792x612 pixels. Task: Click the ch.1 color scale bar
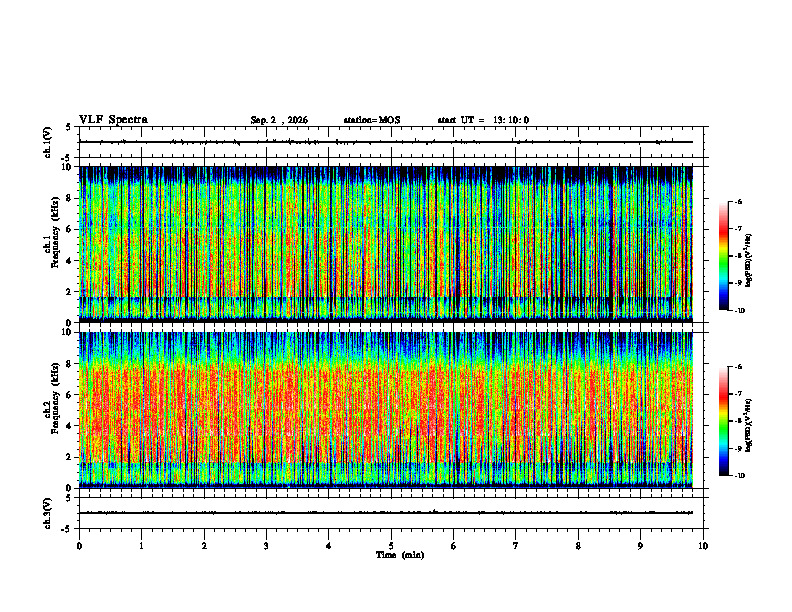(x=723, y=256)
